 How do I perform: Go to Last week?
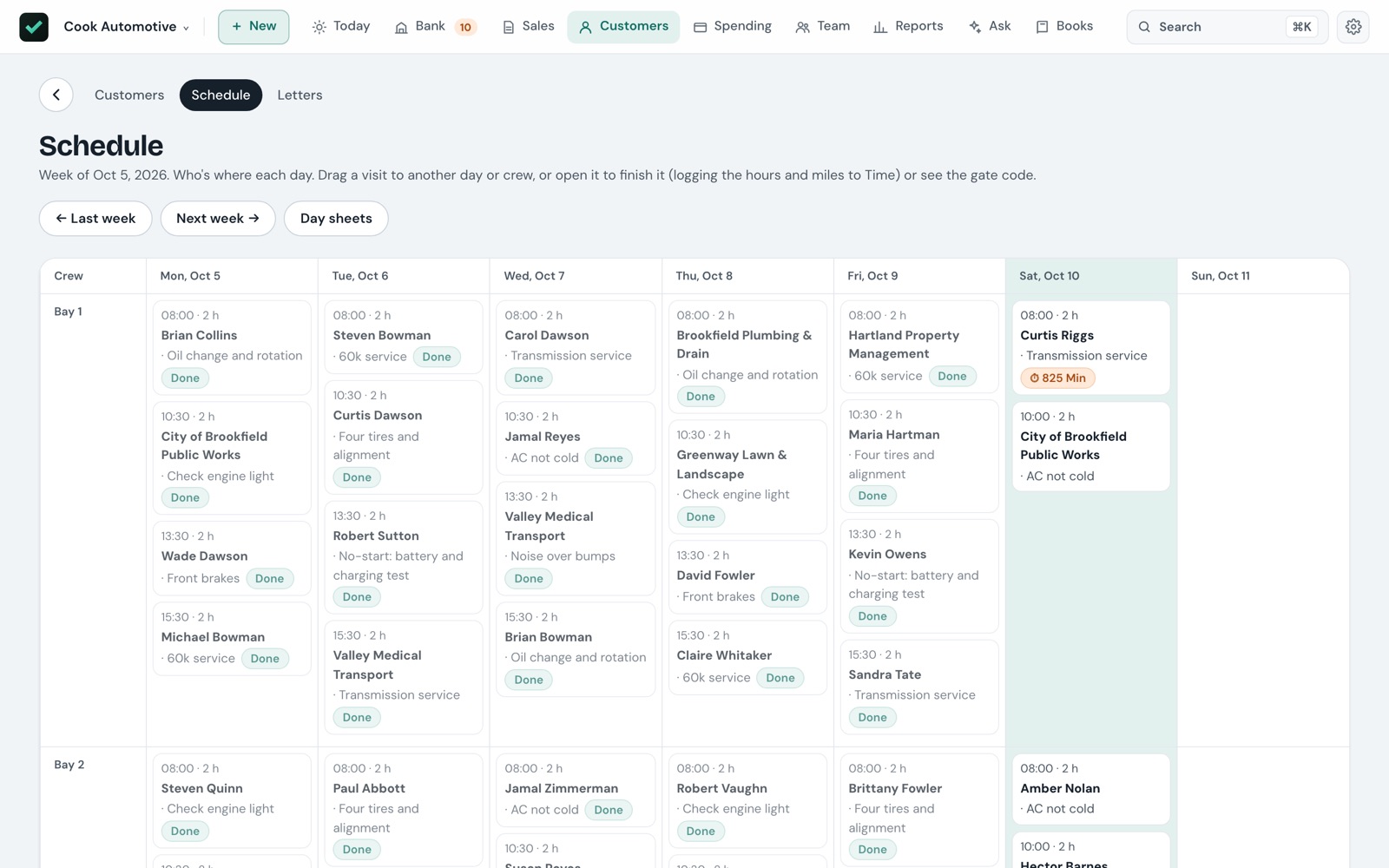[x=95, y=219]
